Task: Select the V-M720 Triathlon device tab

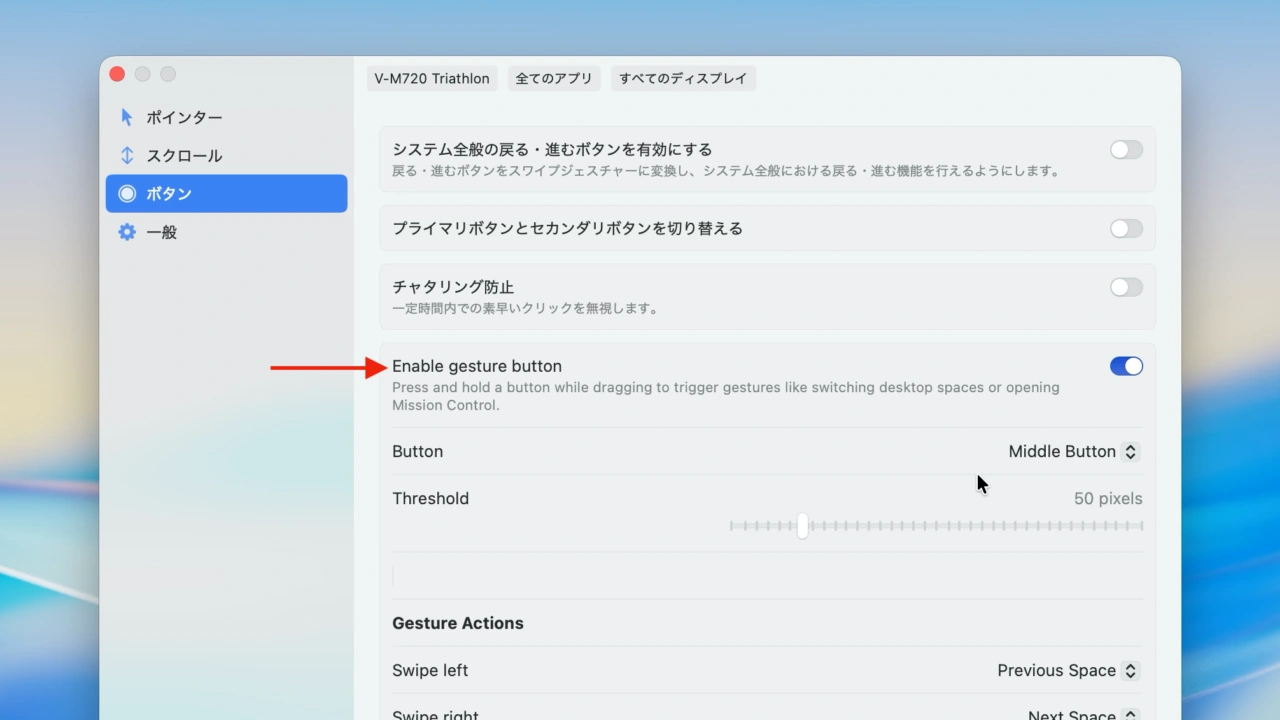Action: (x=431, y=78)
